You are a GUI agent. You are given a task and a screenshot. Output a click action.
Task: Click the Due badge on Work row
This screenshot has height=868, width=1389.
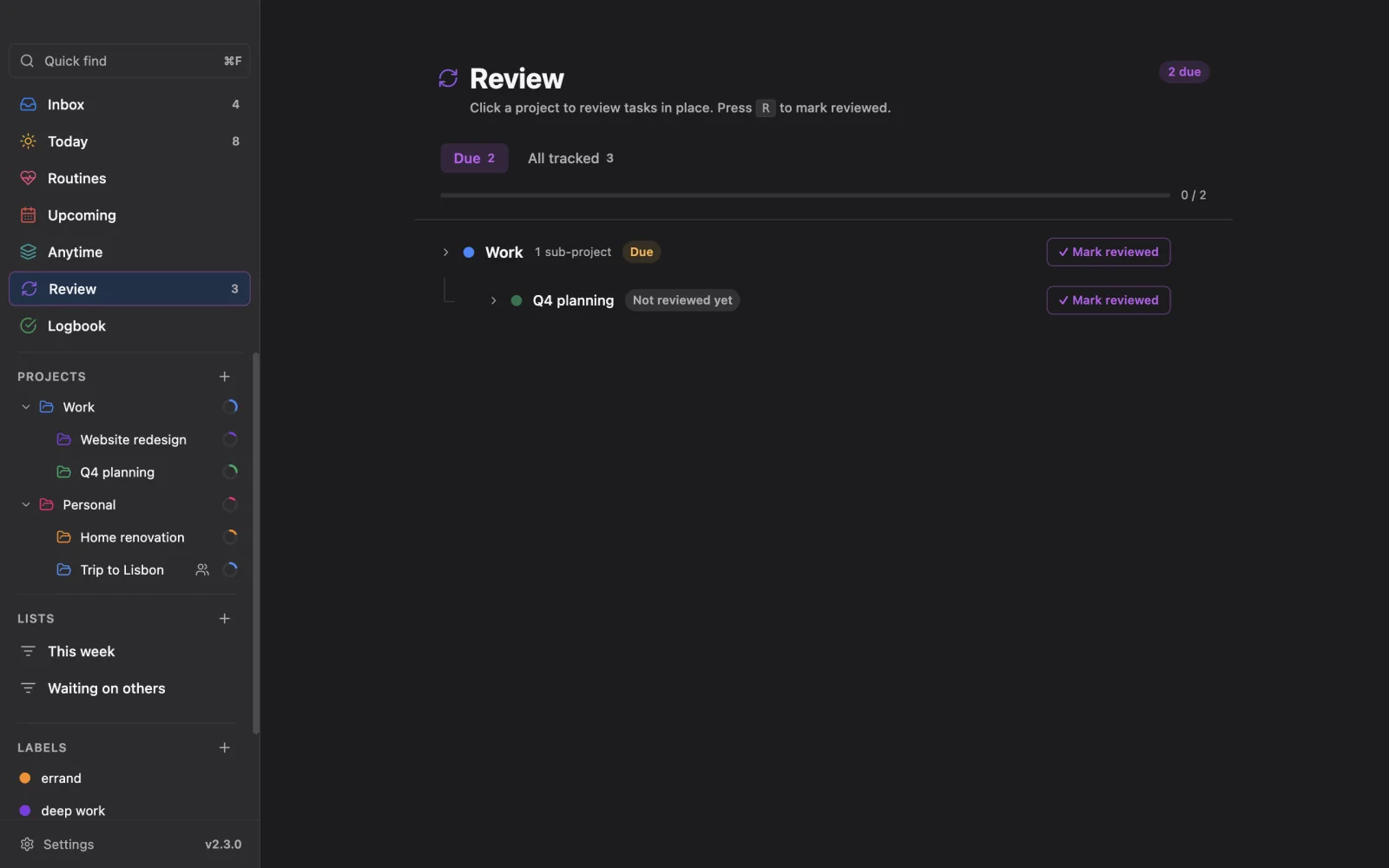tap(642, 252)
